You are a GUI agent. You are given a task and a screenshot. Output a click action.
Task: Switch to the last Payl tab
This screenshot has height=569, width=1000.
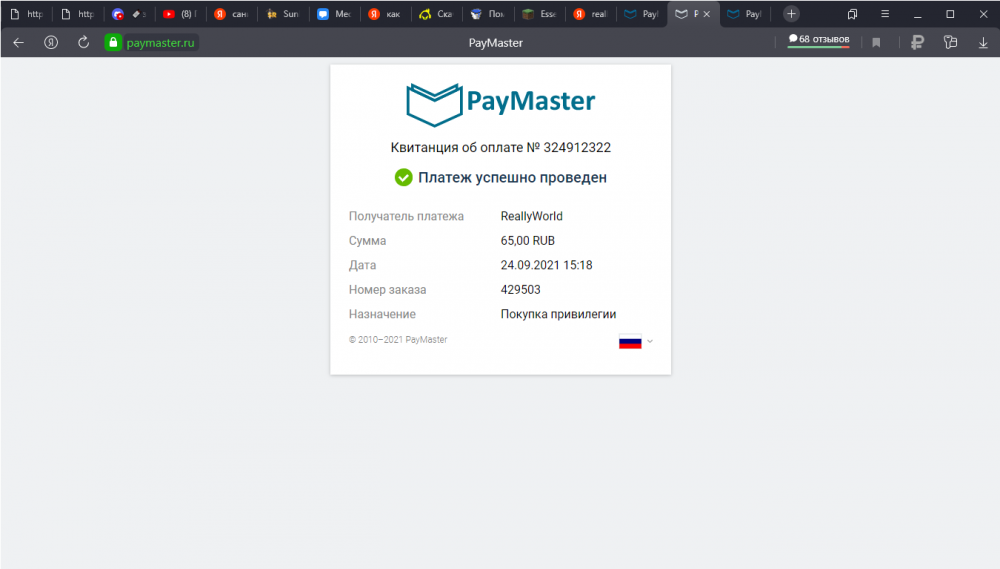[745, 14]
